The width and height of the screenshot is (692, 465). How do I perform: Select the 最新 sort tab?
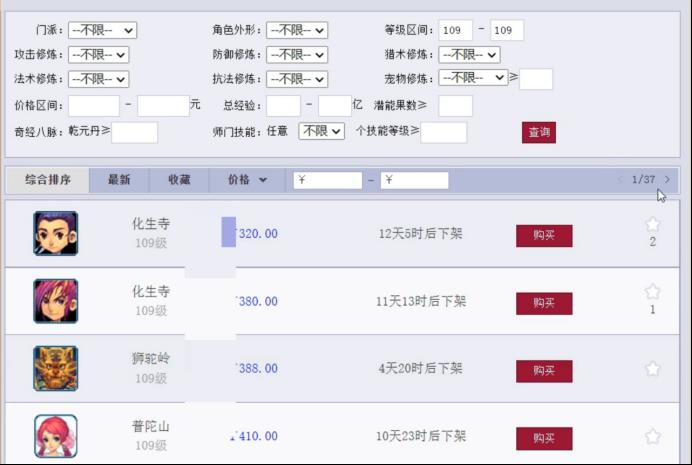tap(119, 180)
